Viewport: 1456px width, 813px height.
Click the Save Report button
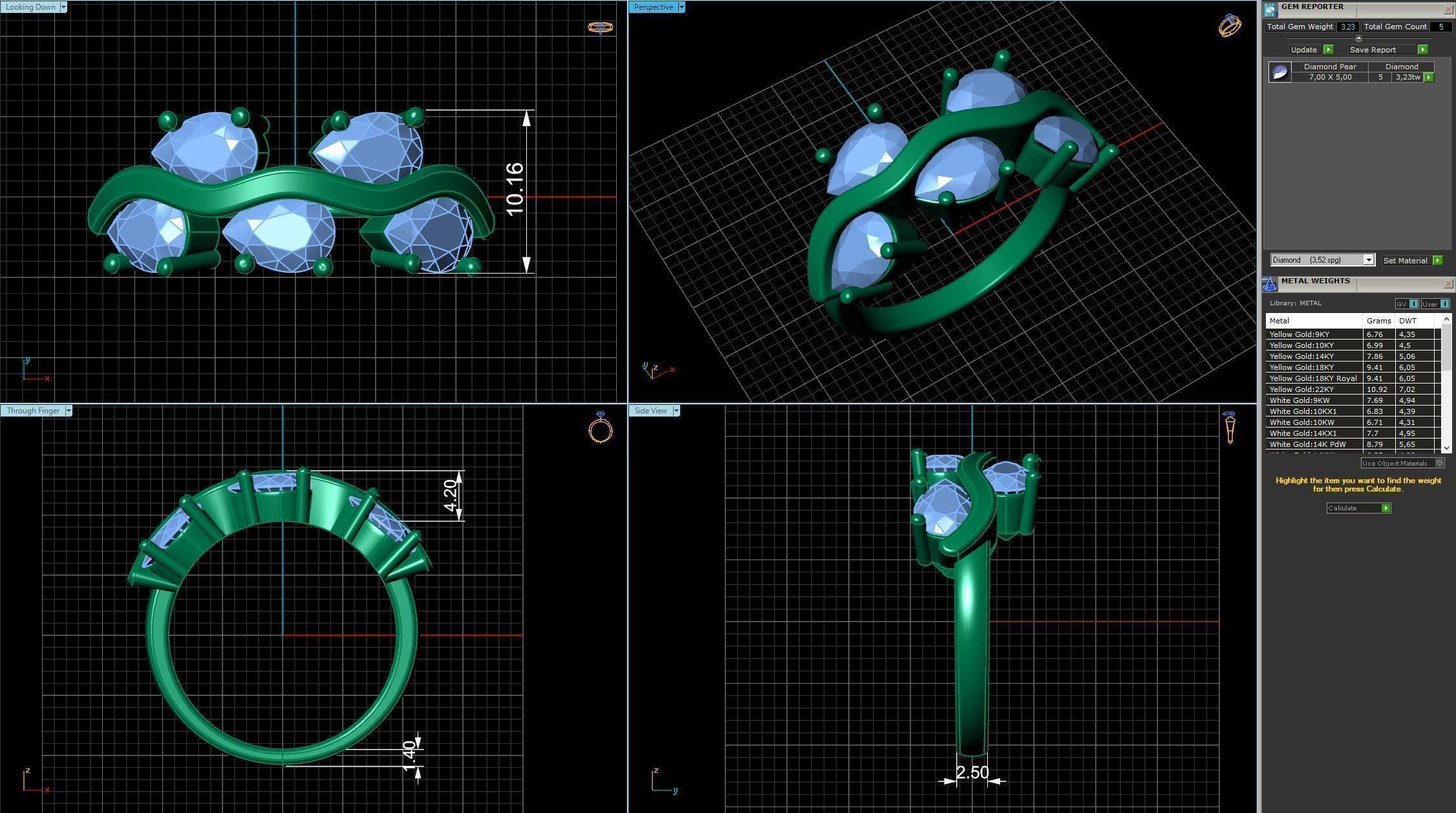point(1382,50)
